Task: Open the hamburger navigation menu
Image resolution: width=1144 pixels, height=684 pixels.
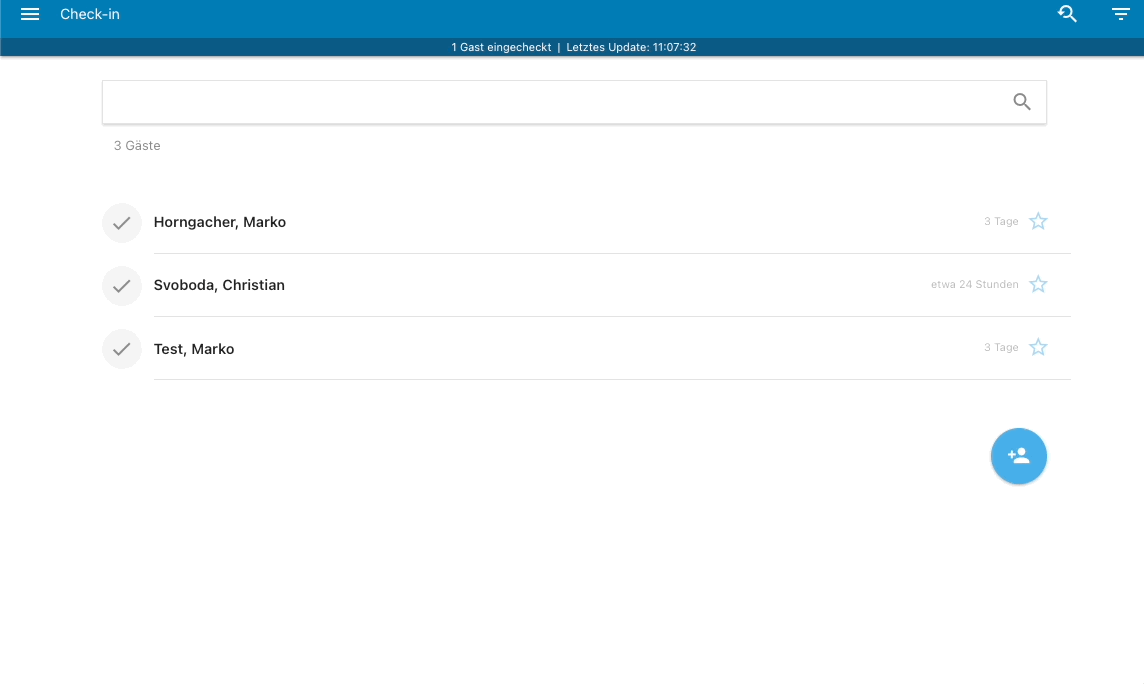Action: 30,15
